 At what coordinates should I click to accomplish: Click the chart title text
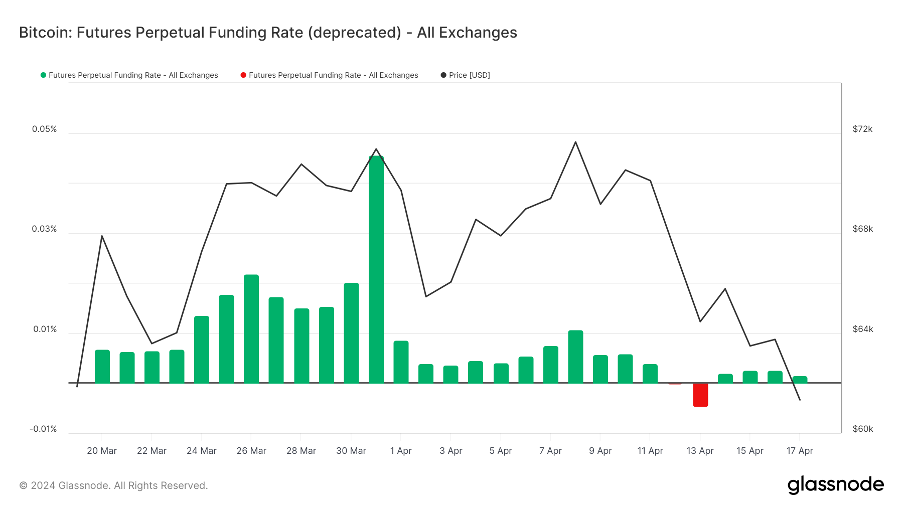pyautogui.click(x=268, y=33)
